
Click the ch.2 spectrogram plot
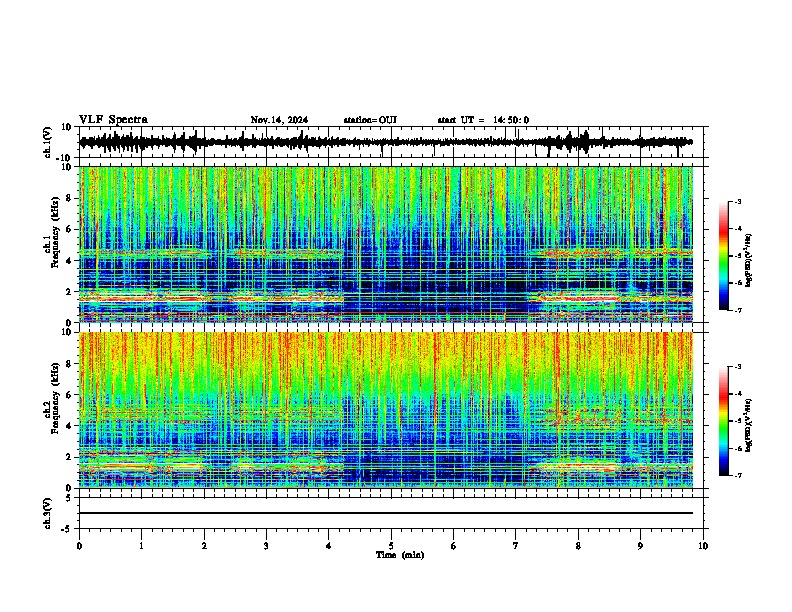click(x=386, y=410)
